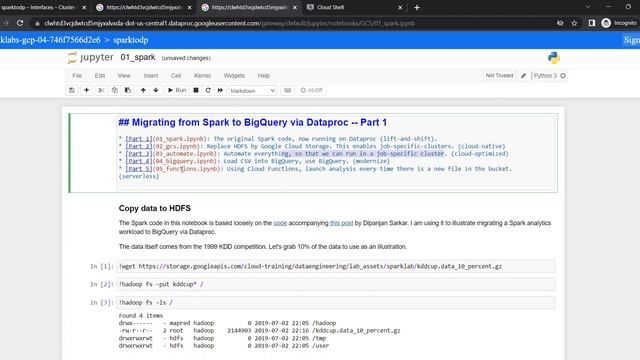Click the third-party cookies blocked eye icon
This screenshot has height=360, width=640.
coord(560,23)
